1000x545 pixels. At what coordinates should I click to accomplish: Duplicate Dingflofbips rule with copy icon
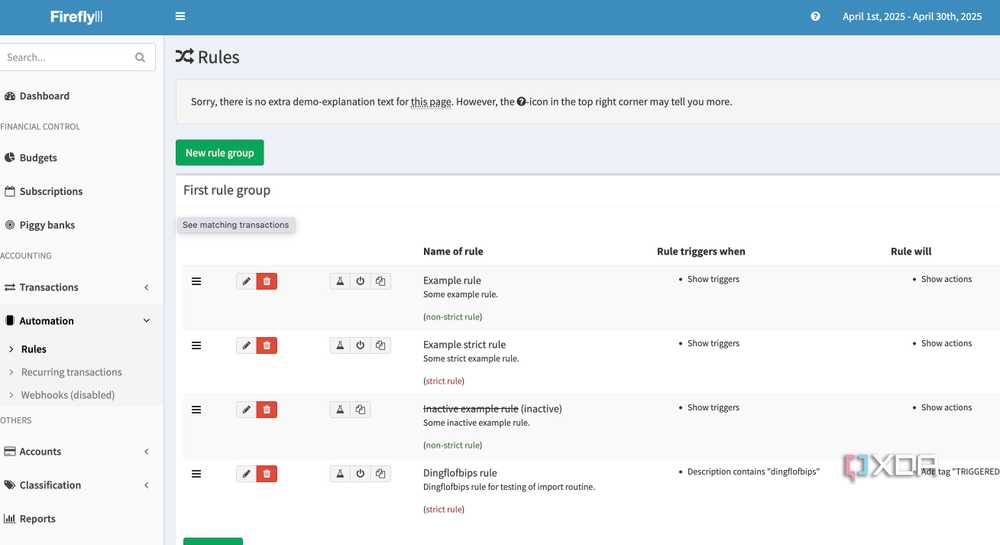coord(381,474)
